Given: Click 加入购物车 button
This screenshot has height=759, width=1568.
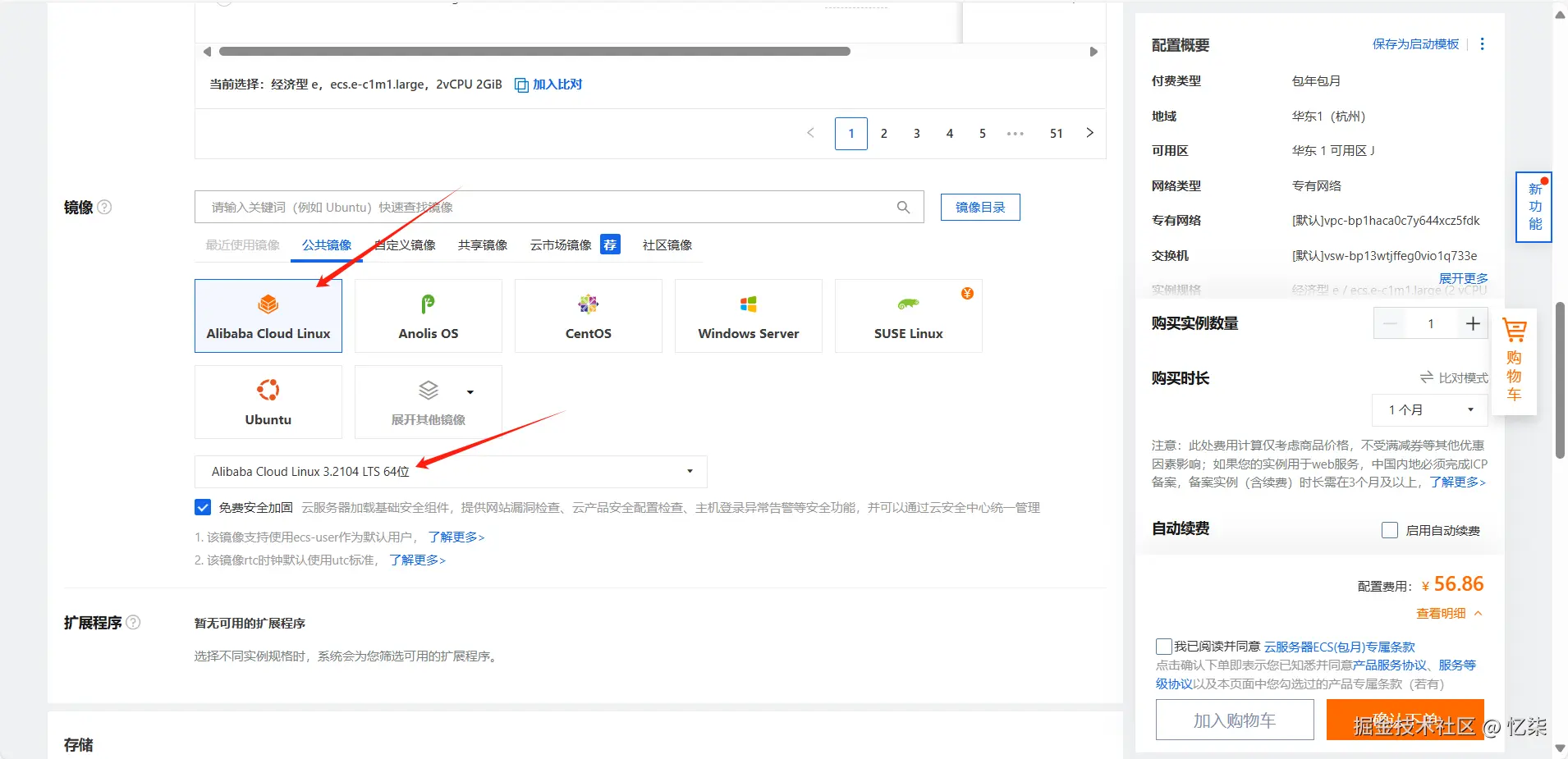Looking at the screenshot, I should pos(1235,720).
